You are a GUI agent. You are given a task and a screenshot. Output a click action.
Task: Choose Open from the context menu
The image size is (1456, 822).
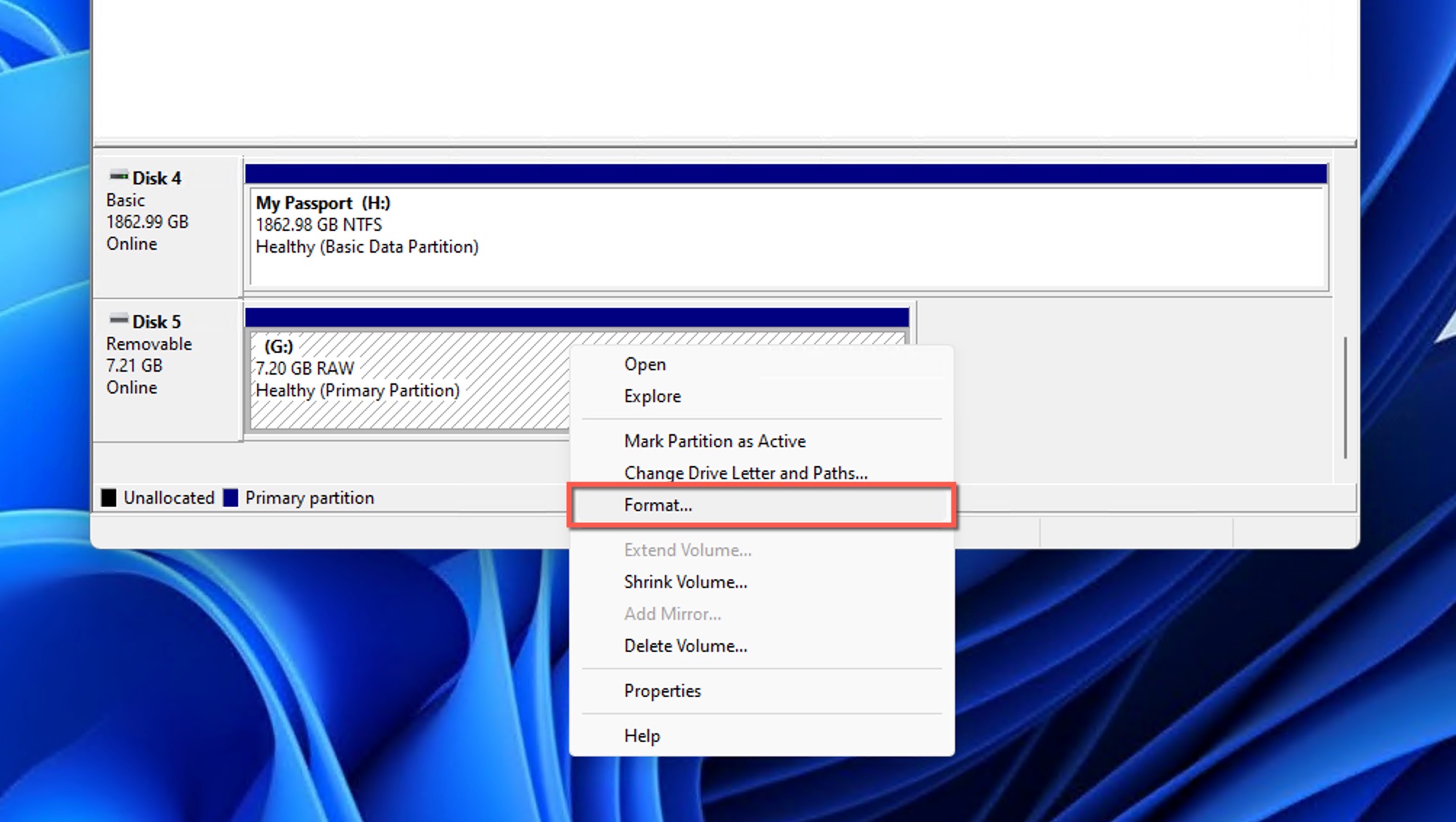(645, 364)
